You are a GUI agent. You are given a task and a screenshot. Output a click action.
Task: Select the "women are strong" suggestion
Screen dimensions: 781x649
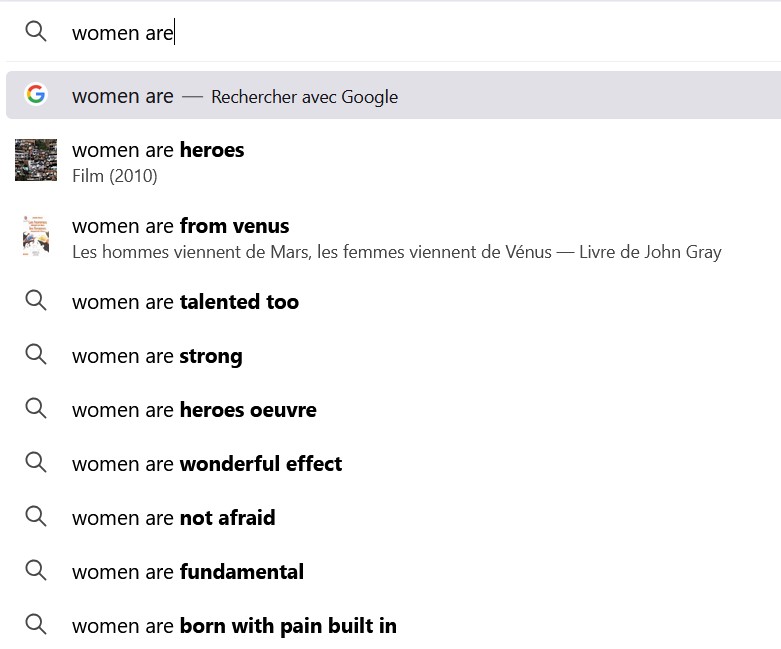[157, 356]
